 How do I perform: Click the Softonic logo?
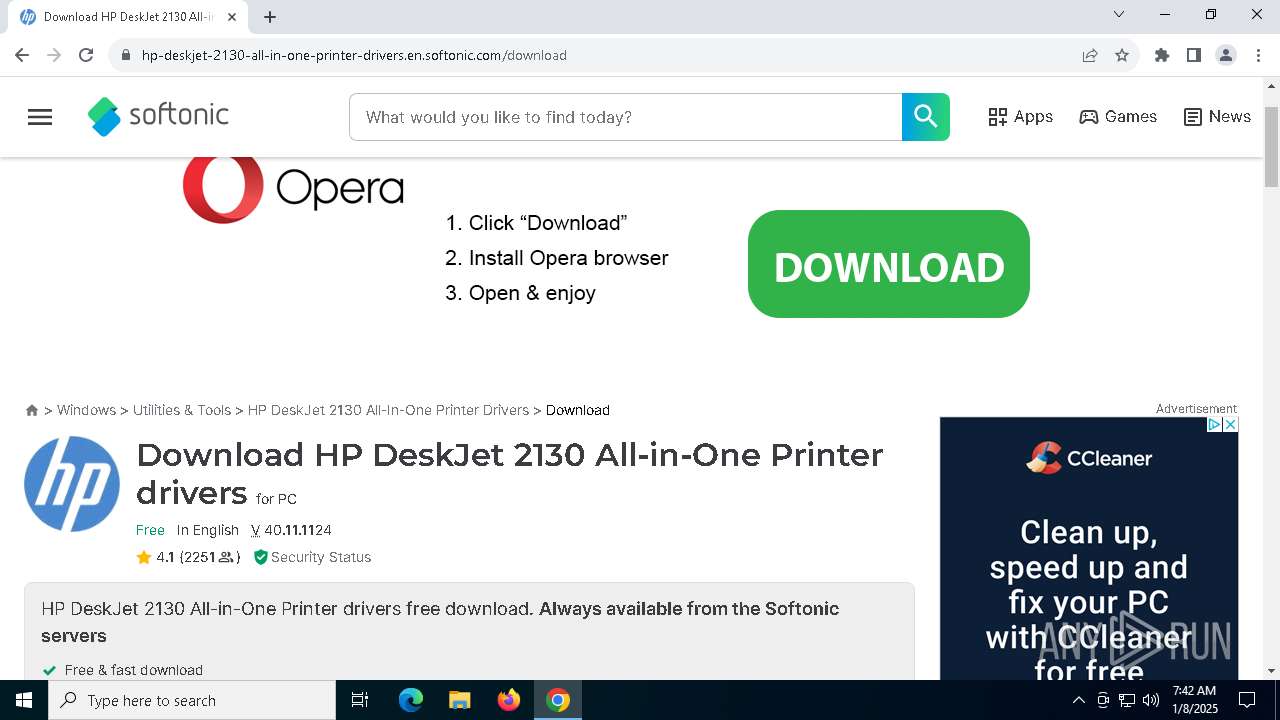(158, 116)
